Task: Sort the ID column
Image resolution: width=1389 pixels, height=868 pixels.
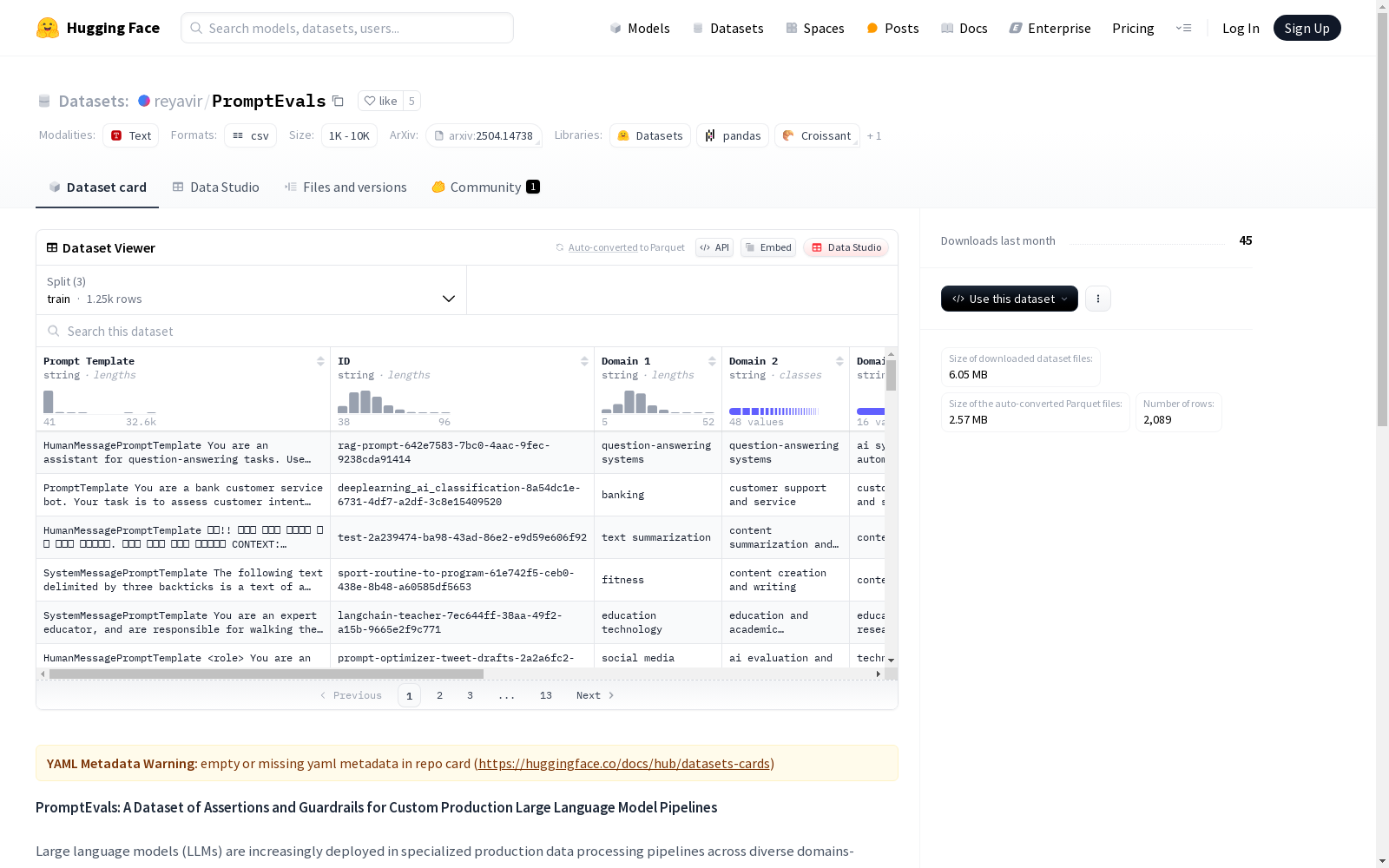Action: (x=584, y=361)
